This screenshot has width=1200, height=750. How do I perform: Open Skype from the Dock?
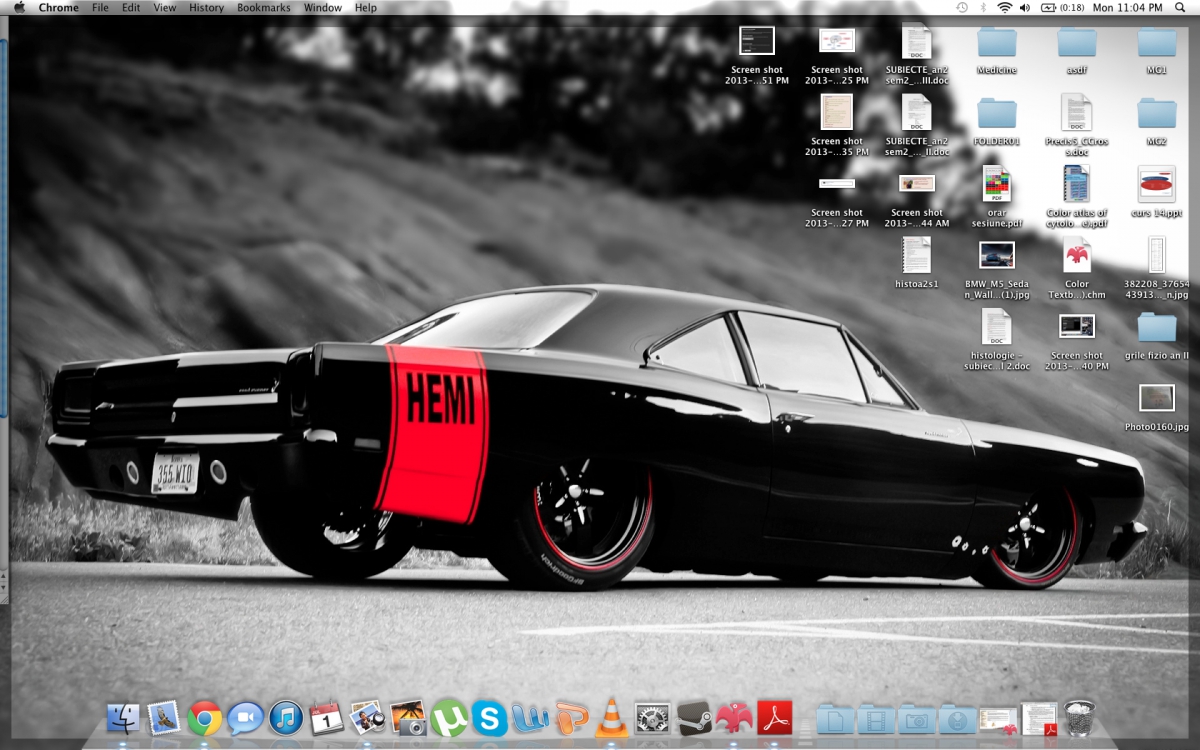click(x=489, y=717)
